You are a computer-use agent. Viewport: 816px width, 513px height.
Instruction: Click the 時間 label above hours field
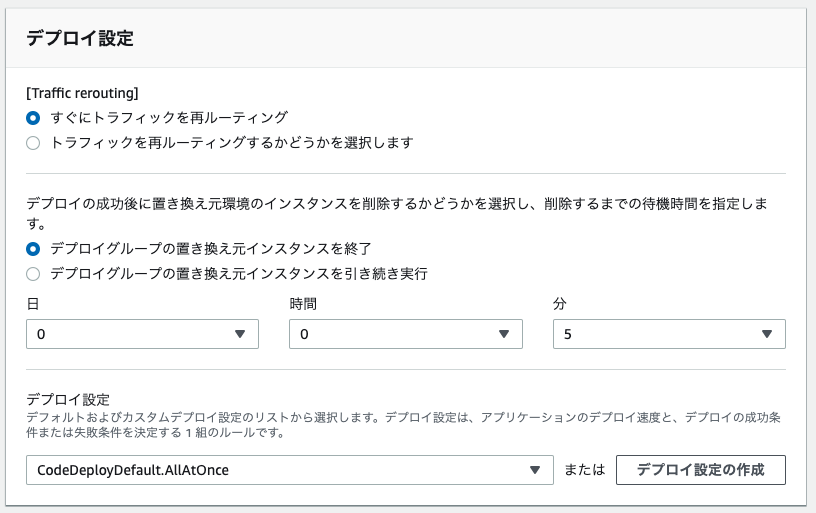click(x=302, y=301)
